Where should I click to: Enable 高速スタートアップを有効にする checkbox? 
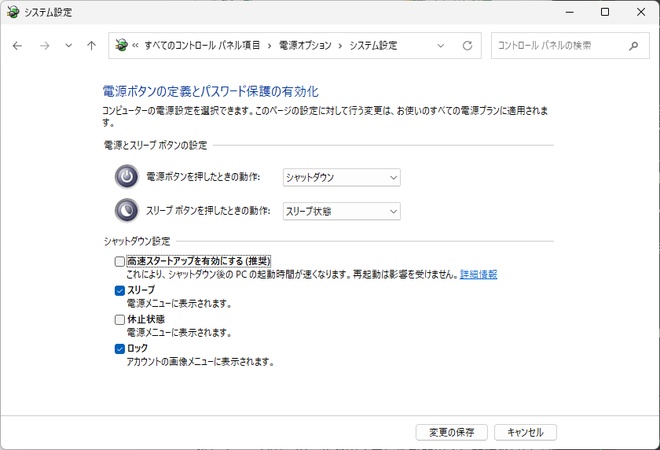[120, 261]
